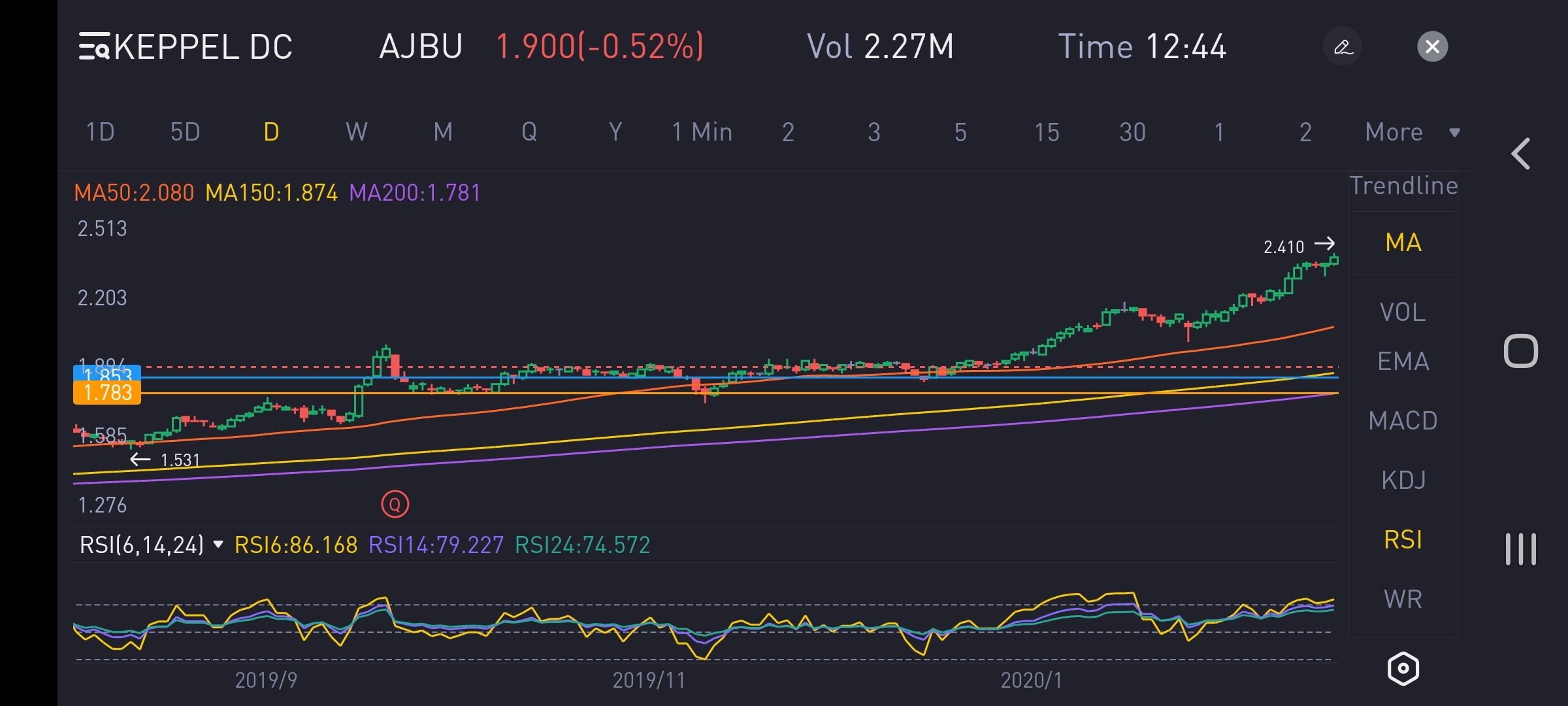Close the chart with X button
The height and width of the screenshot is (706, 1568).
pos(1432,46)
